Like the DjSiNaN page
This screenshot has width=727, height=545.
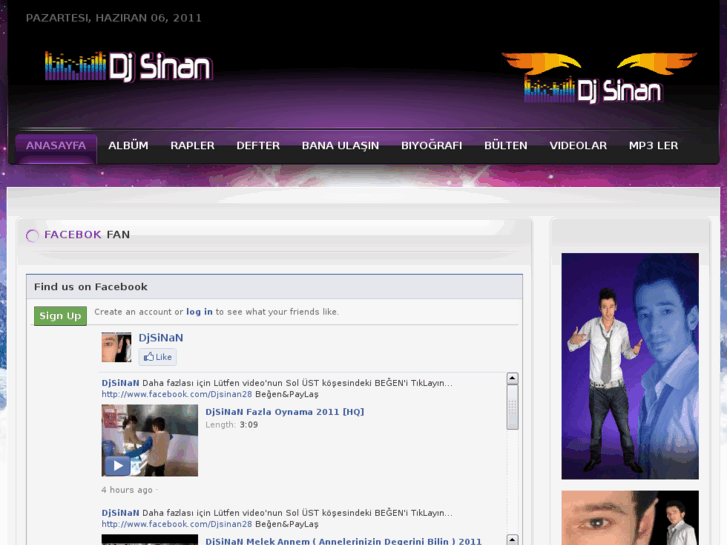(158, 357)
